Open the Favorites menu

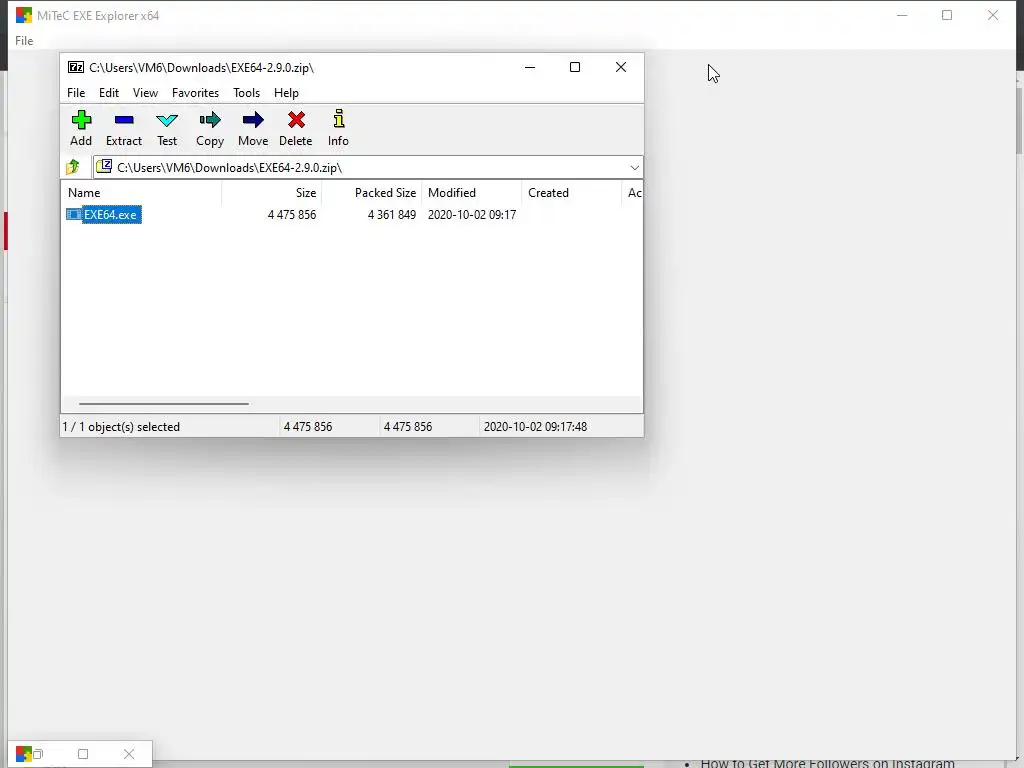click(195, 93)
